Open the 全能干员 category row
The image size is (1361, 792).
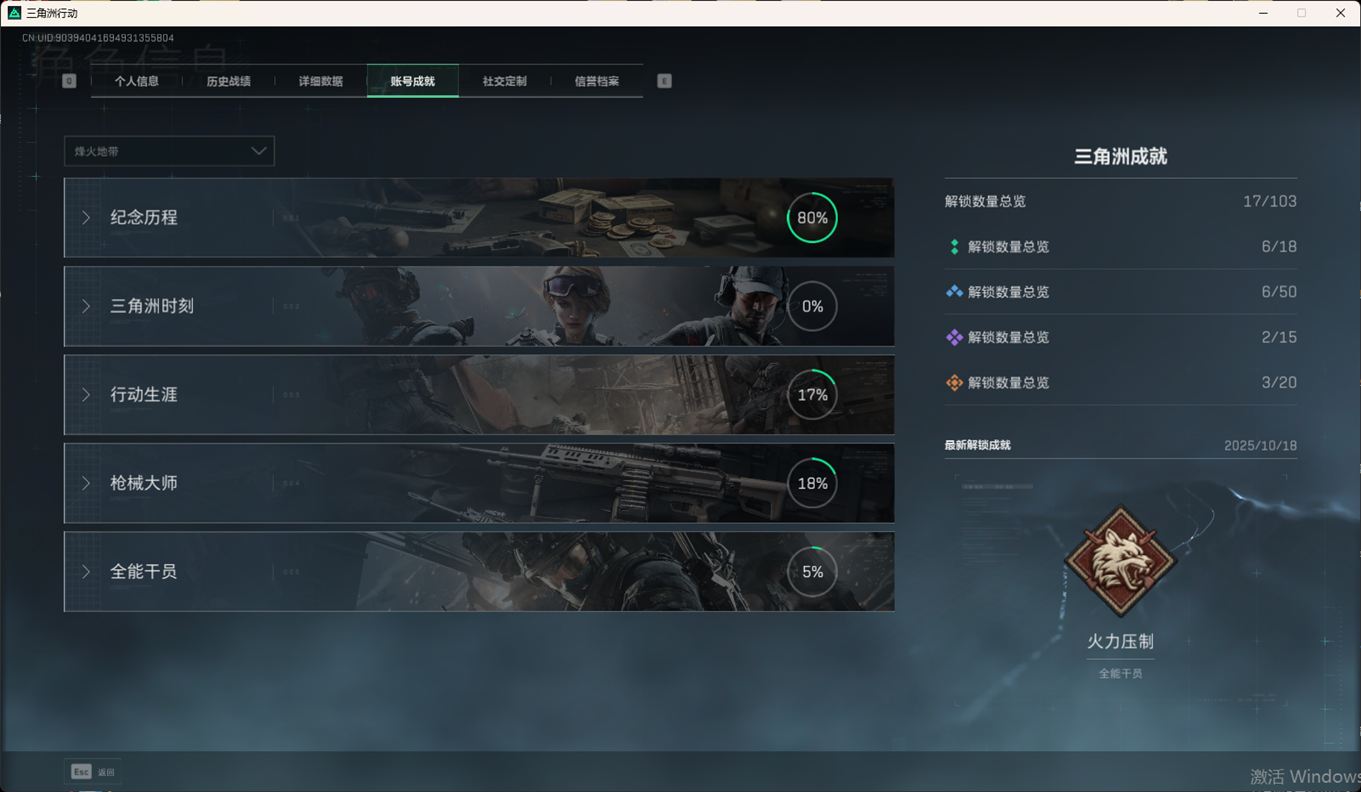tap(144, 572)
